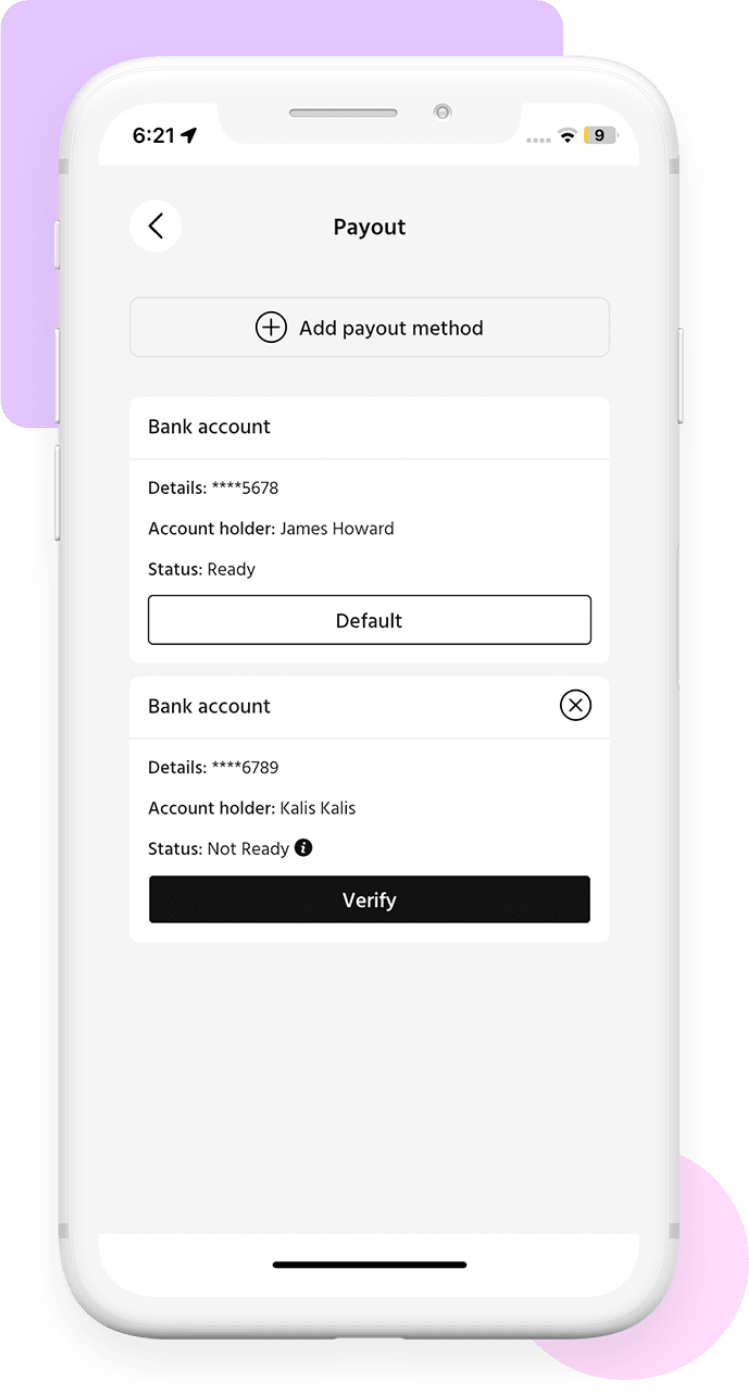Tap the back chevron in the top left
Image resolution: width=749 pixels, height=1400 pixels.
156,227
